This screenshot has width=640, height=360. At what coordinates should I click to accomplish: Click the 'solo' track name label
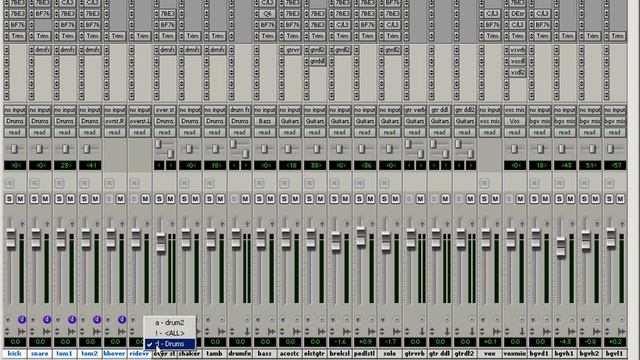[389, 353]
